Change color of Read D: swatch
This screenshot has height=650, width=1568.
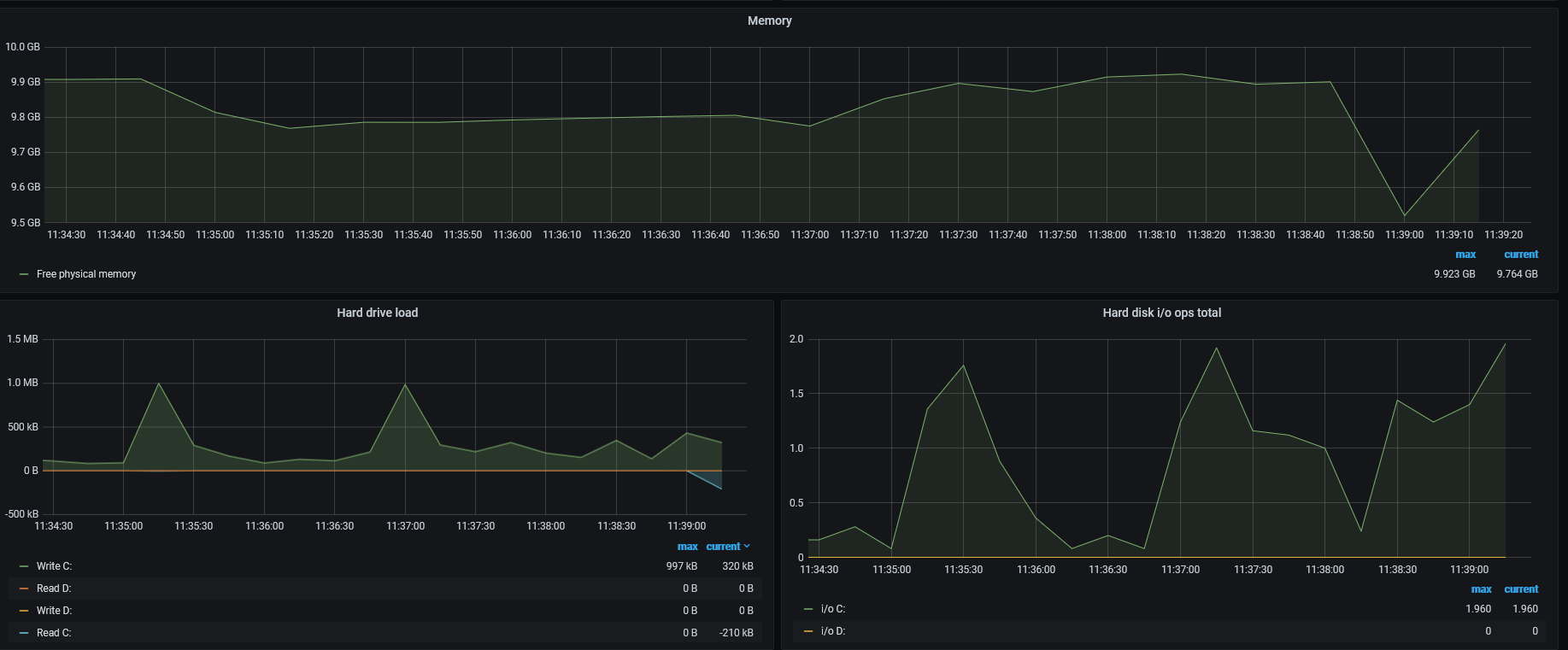(24, 589)
